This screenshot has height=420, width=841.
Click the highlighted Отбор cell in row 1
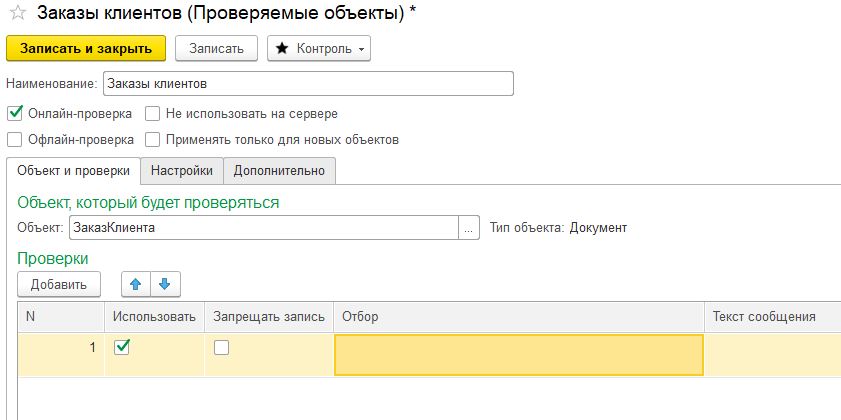tap(519, 355)
